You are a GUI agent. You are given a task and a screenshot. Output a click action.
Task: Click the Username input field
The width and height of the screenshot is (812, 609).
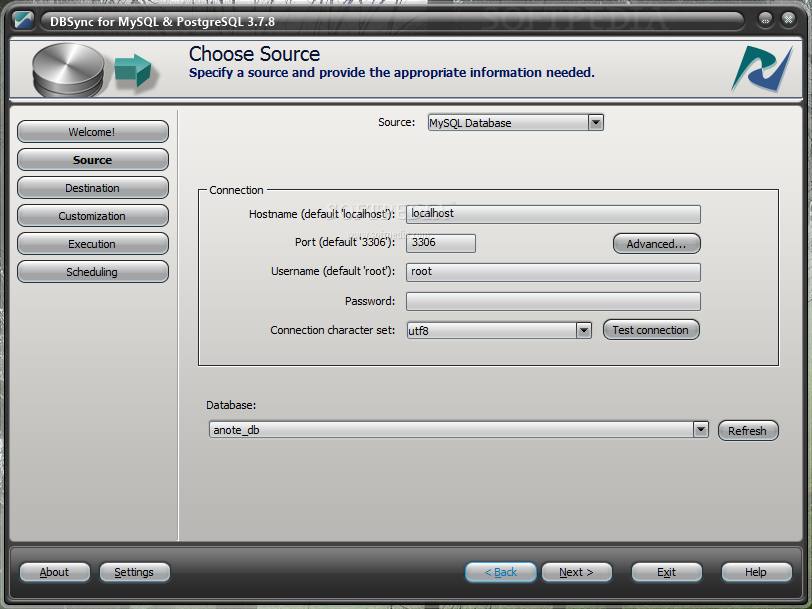(553, 272)
